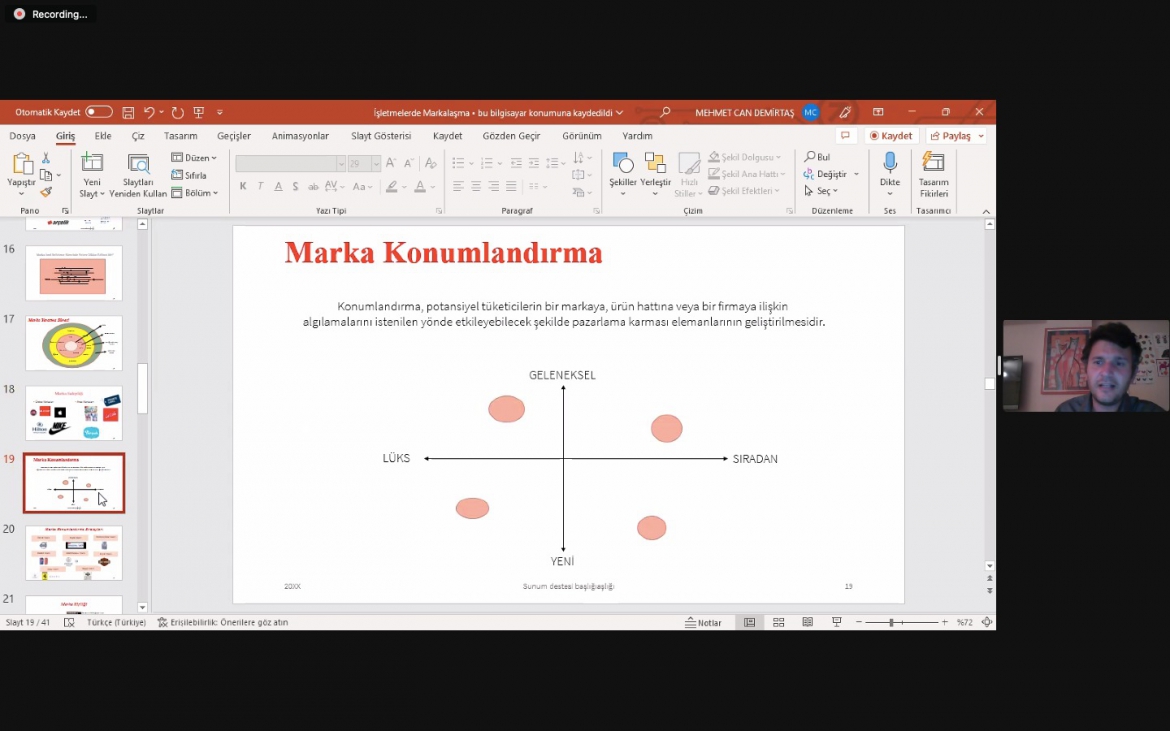Click the Dikte microphone icon

[889, 163]
